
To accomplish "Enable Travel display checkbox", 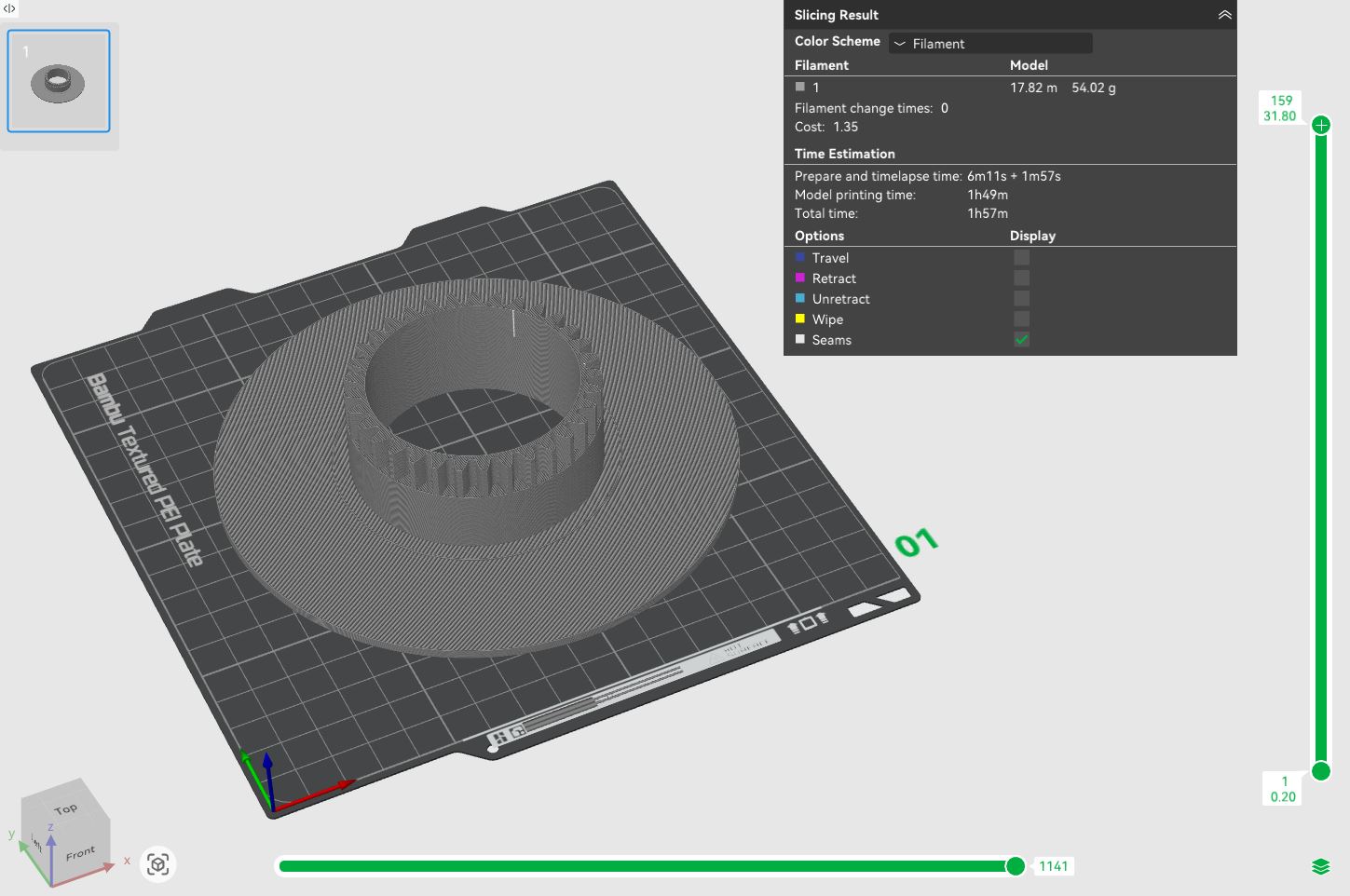I will tap(1022, 258).
